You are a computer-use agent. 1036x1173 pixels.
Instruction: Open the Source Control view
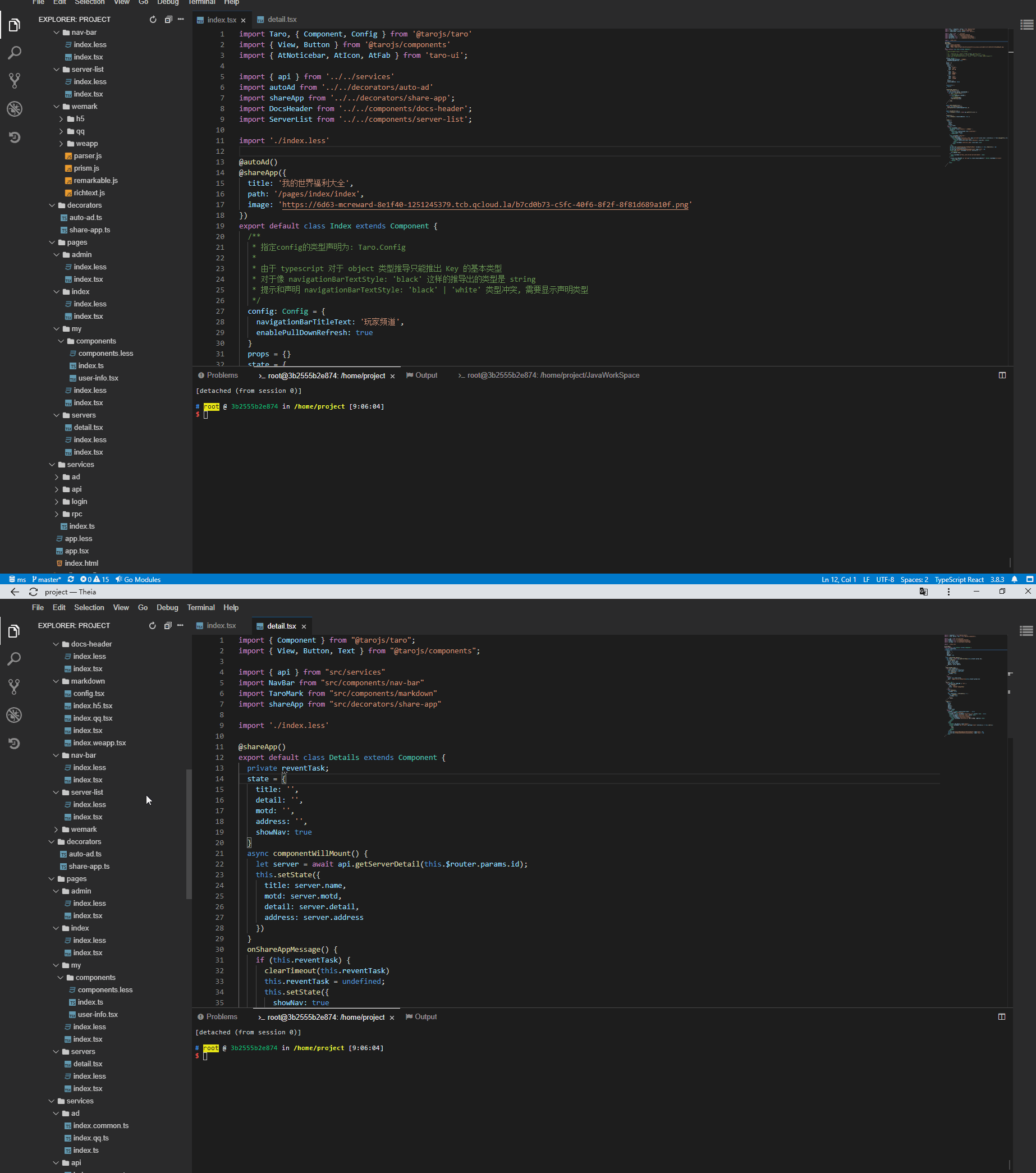(x=15, y=80)
